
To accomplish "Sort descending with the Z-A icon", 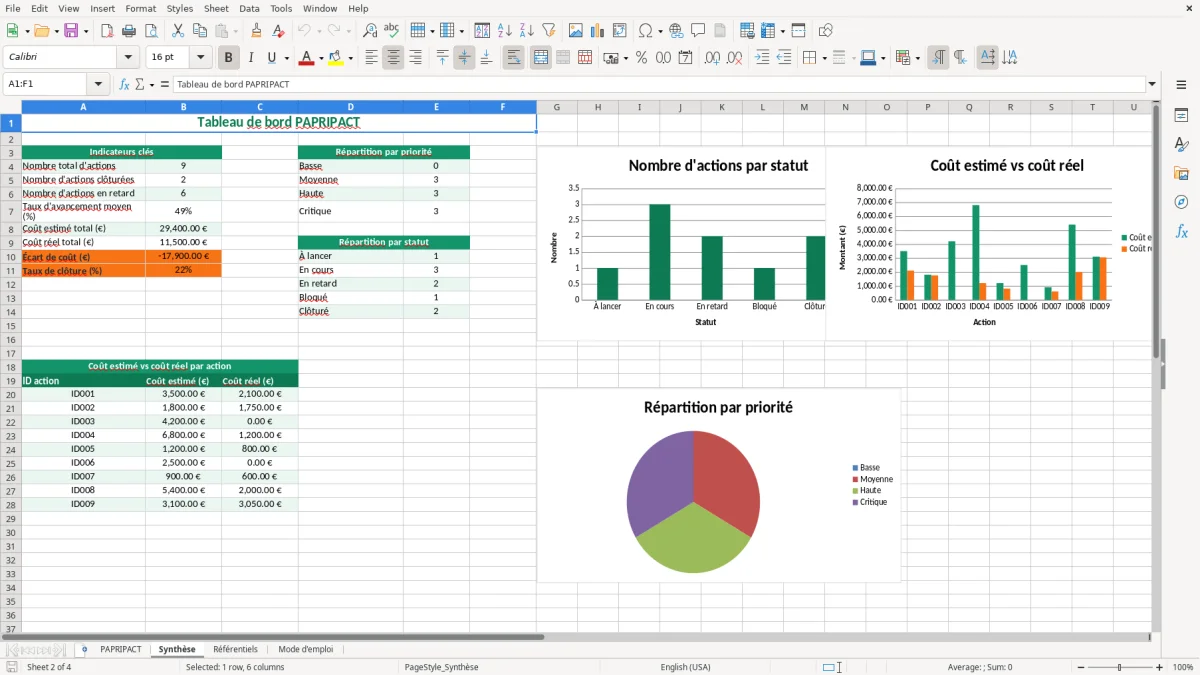I will click(526, 31).
